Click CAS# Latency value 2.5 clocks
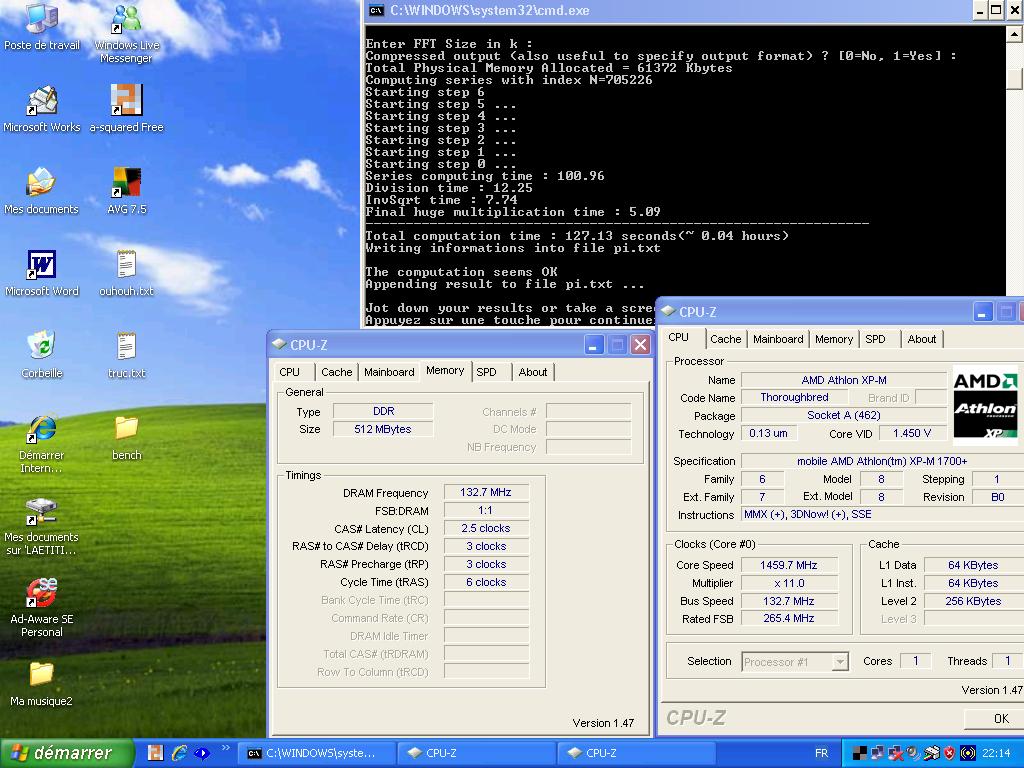This screenshot has width=1024, height=768. click(486, 528)
